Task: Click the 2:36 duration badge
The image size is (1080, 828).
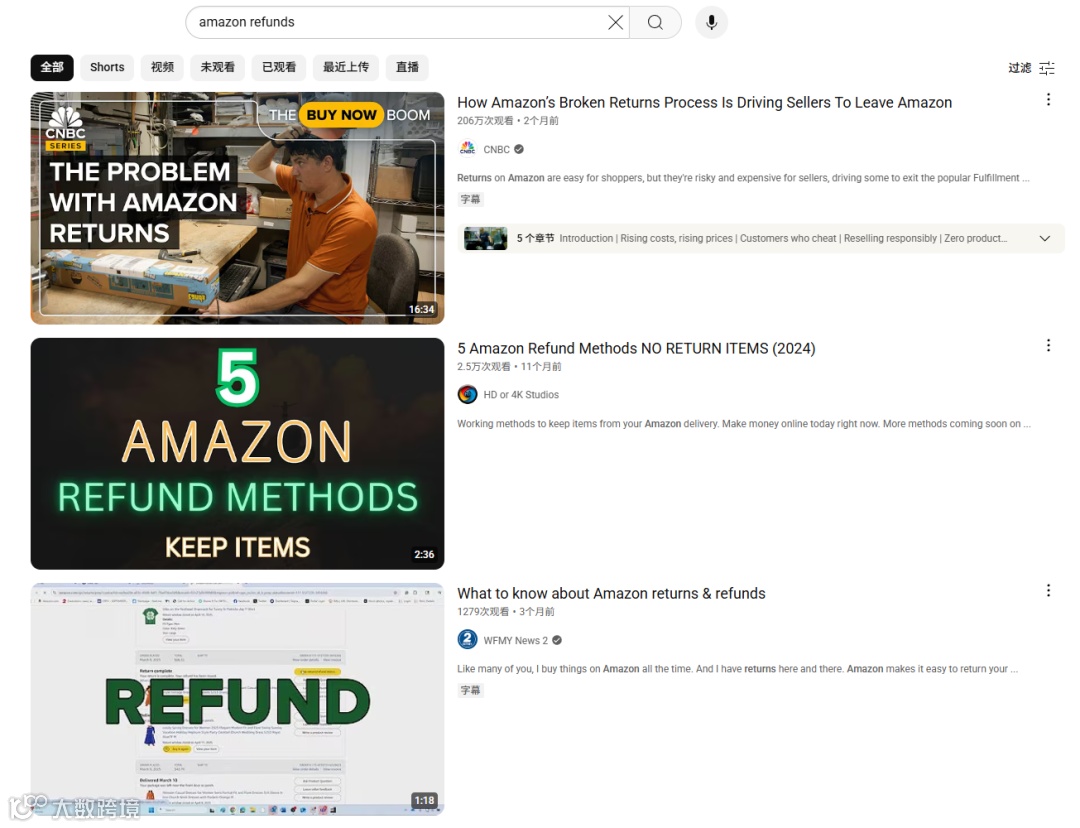Action: click(x=424, y=555)
